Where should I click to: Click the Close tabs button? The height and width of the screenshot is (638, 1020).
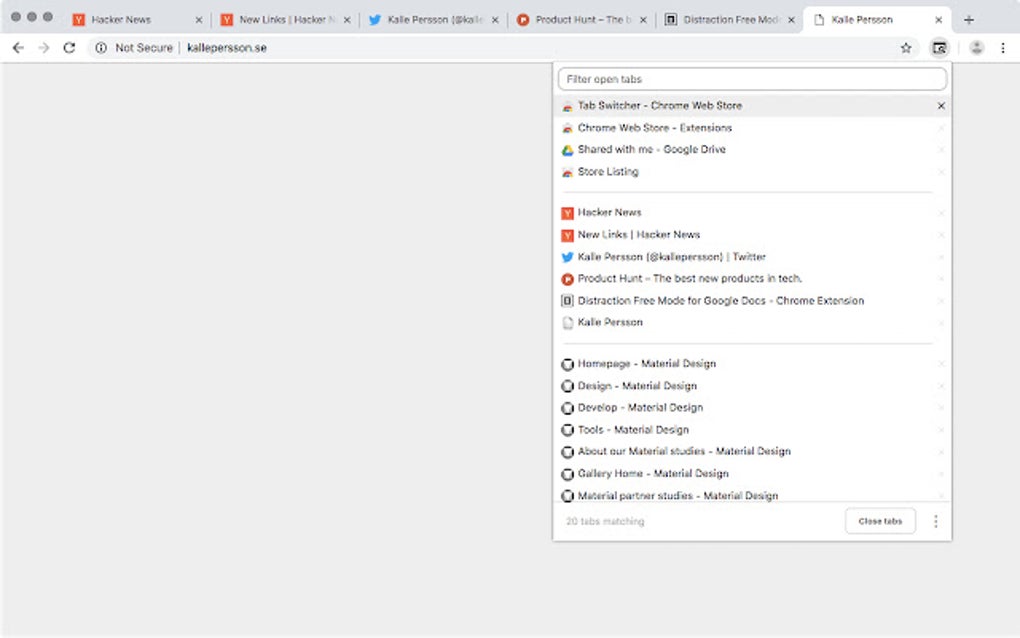click(x=879, y=520)
